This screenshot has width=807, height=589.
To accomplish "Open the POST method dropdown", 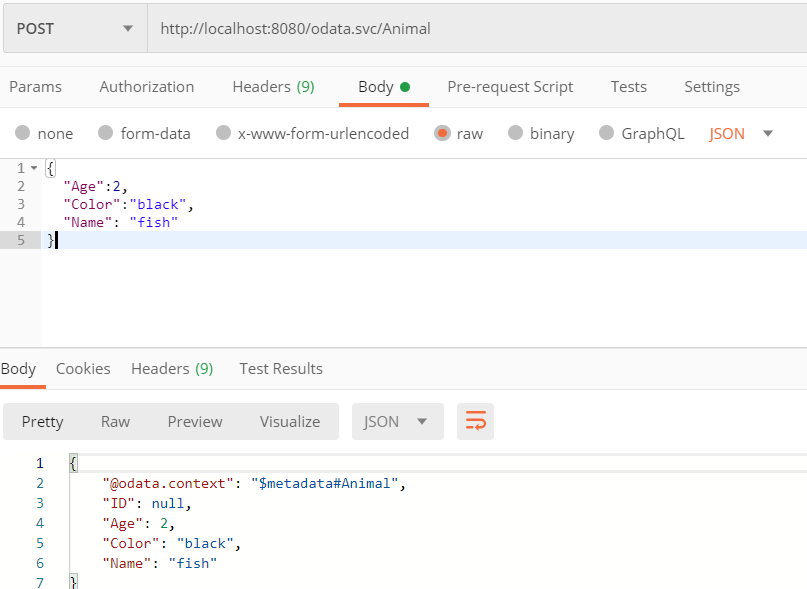I will (75, 28).
